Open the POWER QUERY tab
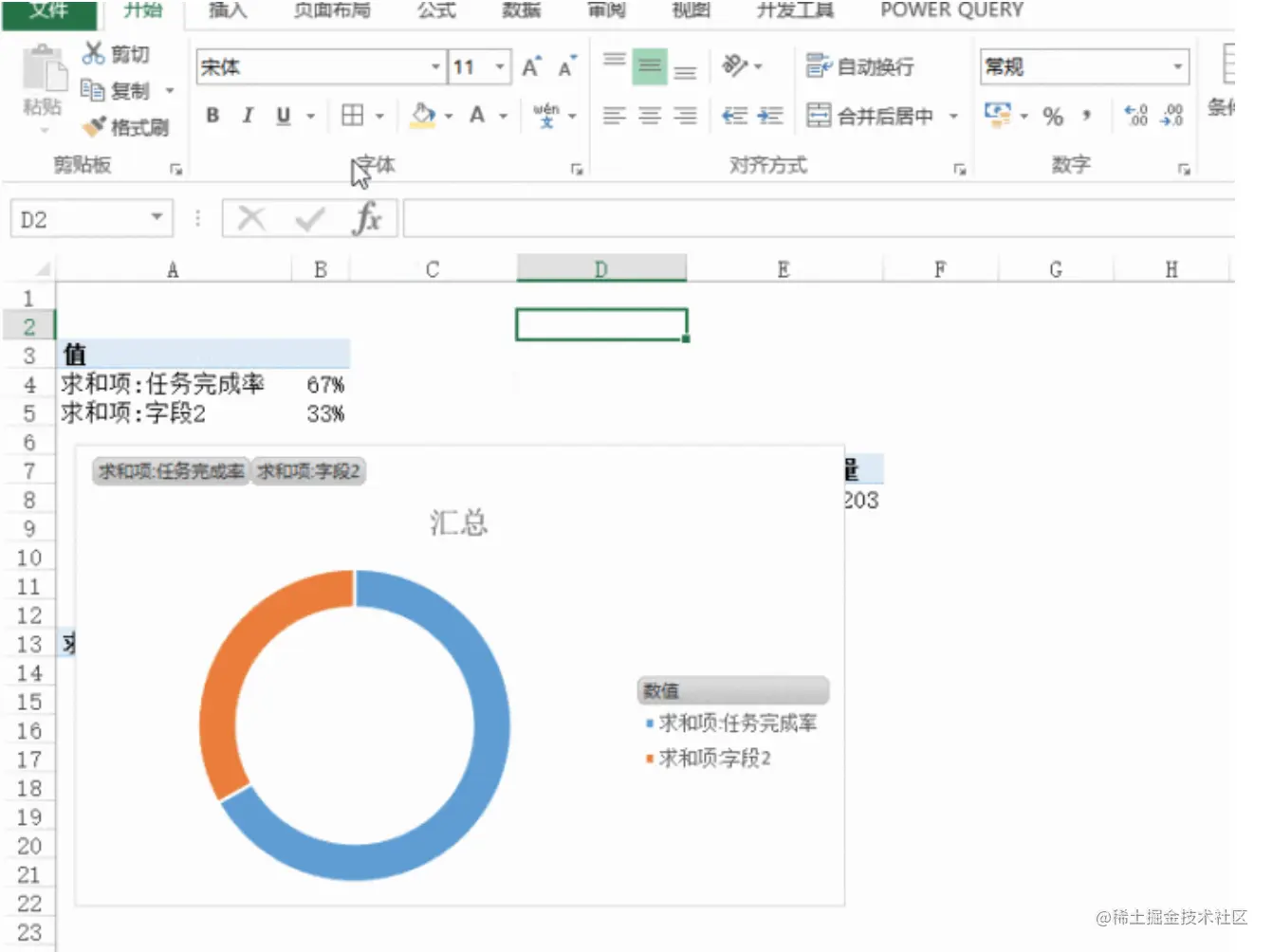Viewport: 1273px width, 952px height. [x=950, y=10]
